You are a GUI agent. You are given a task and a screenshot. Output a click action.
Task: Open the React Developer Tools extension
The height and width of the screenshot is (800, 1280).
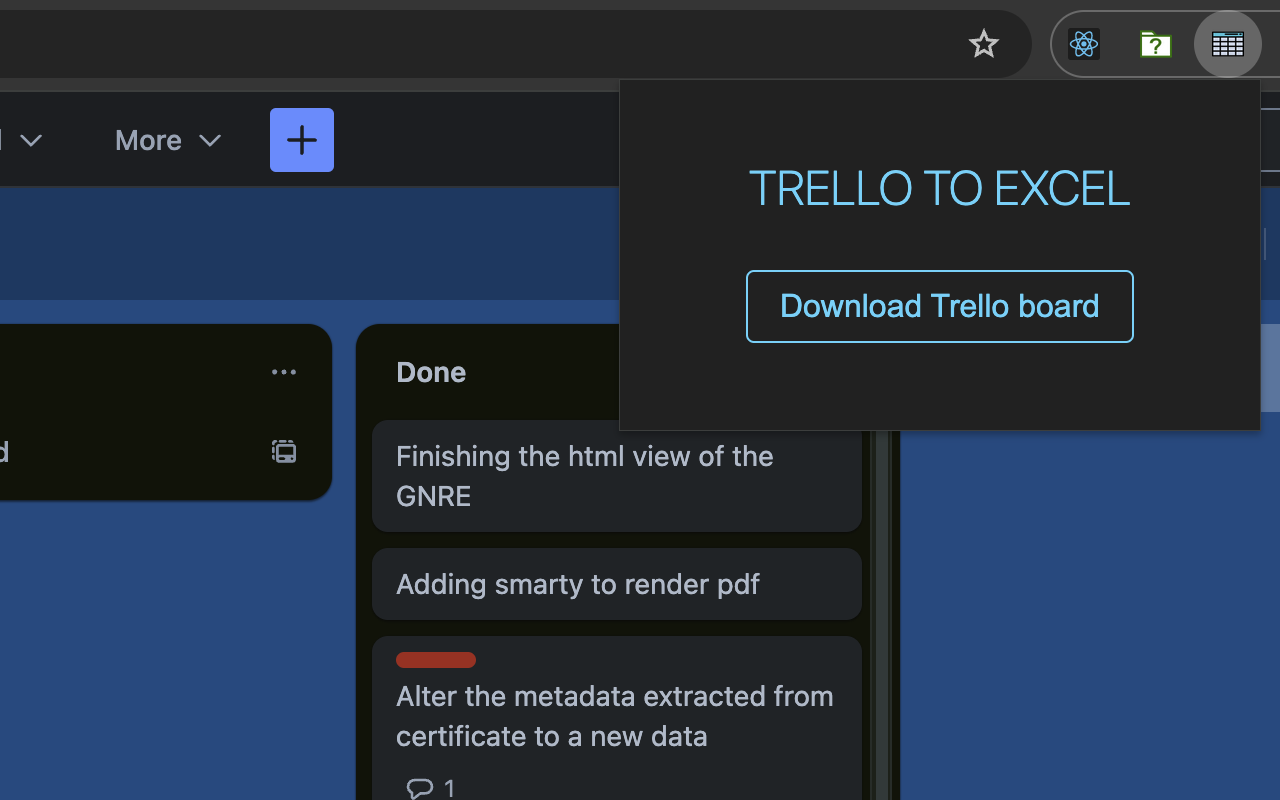pos(1084,44)
